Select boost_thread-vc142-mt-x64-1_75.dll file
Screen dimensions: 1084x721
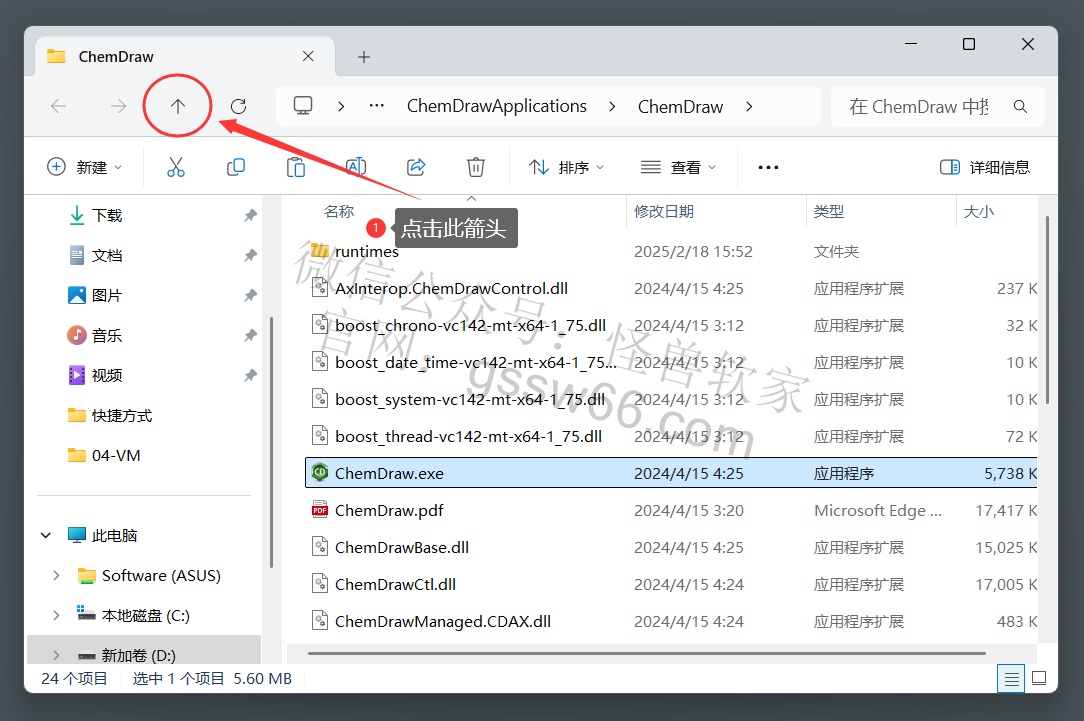pos(671,437)
